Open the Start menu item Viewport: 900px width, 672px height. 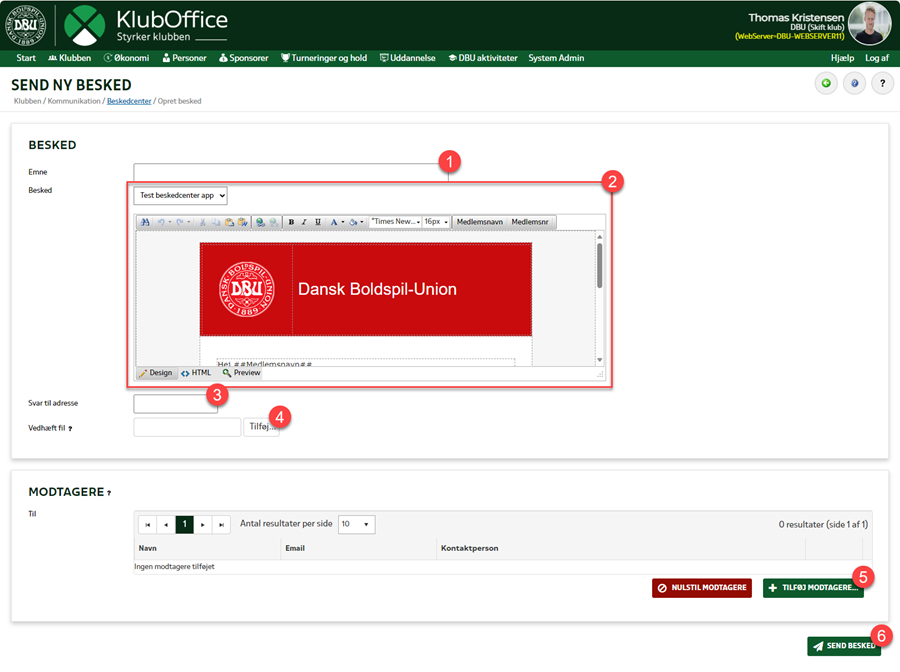click(26, 58)
